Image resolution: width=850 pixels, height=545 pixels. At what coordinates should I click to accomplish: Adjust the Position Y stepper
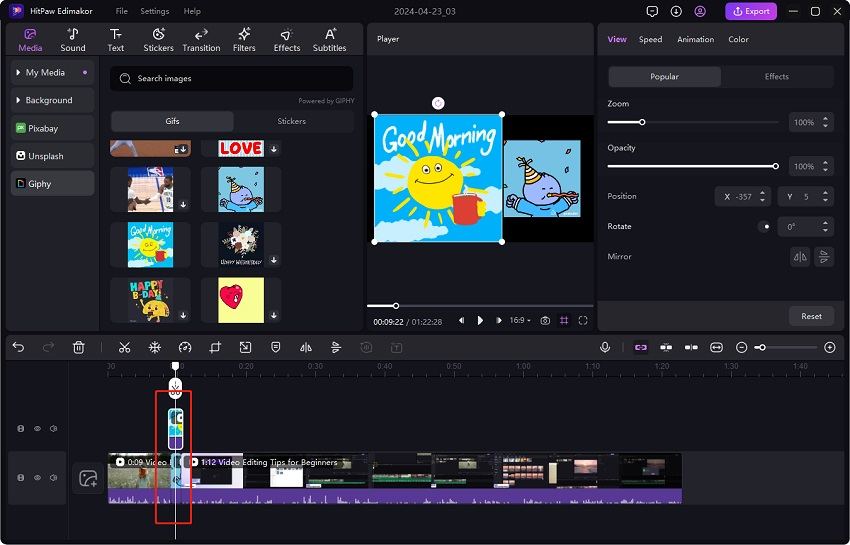[825, 196]
